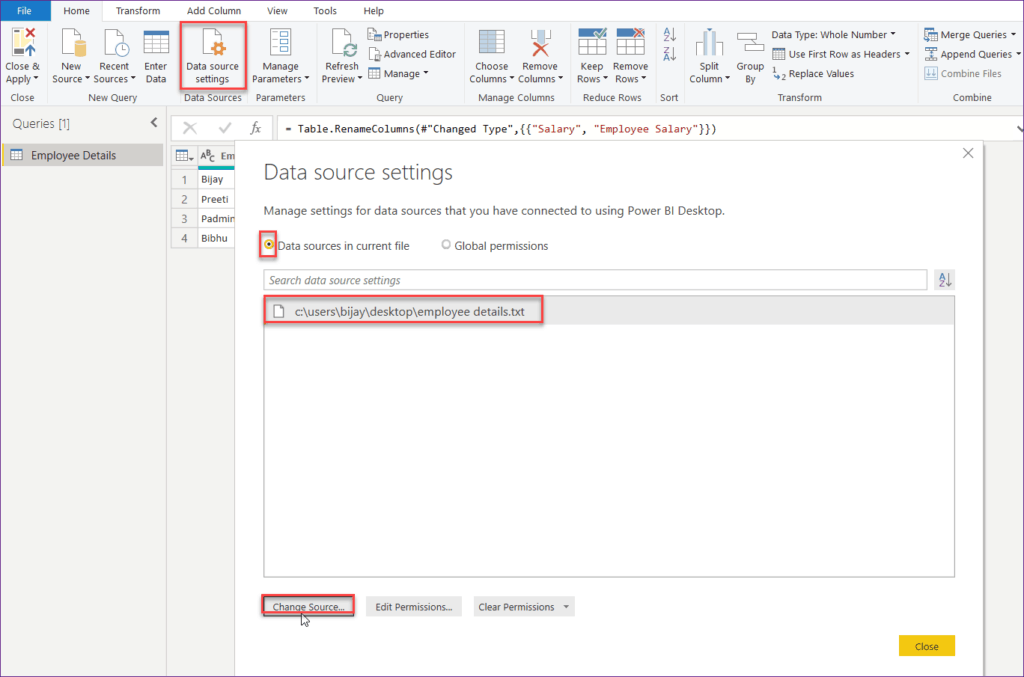The image size is (1024, 677).
Task: Select the Bibhu cell in row 4
Action: tap(216, 238)
